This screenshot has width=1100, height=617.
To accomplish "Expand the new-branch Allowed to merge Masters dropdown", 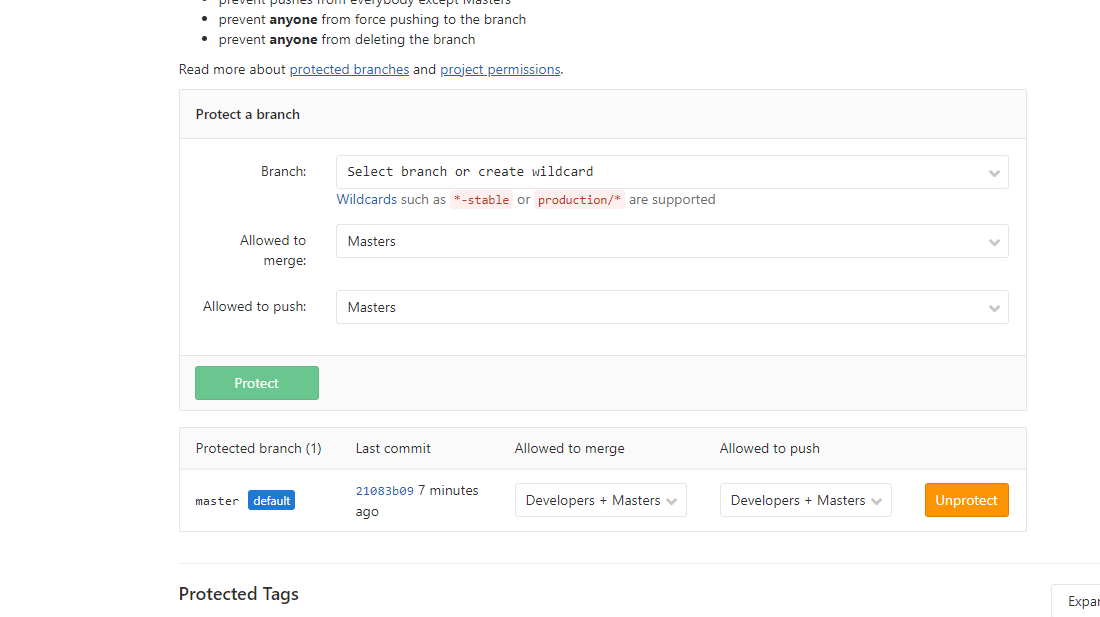I will [x=671, y=241].
